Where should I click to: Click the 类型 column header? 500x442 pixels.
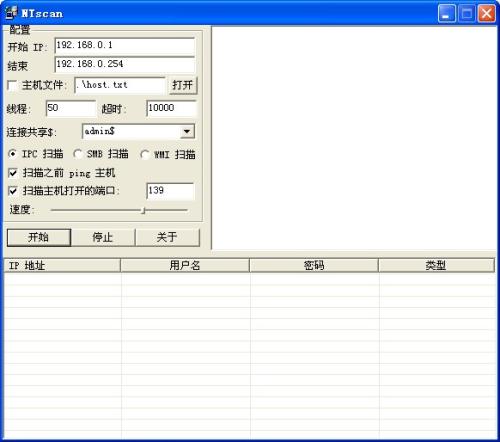[x=436, y=266]
